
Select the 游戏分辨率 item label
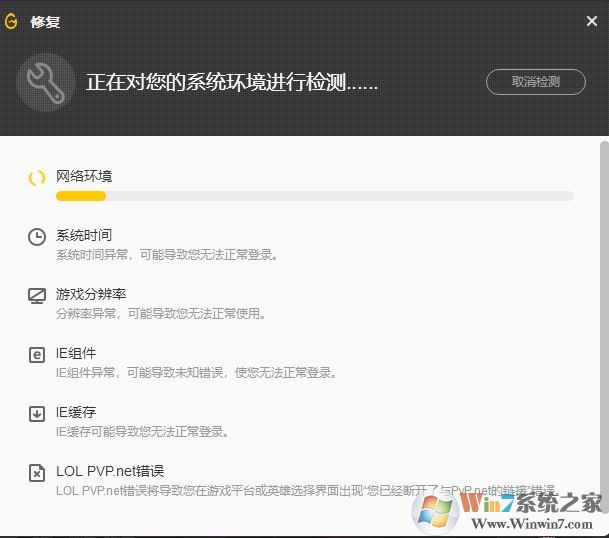pos(91,294)
